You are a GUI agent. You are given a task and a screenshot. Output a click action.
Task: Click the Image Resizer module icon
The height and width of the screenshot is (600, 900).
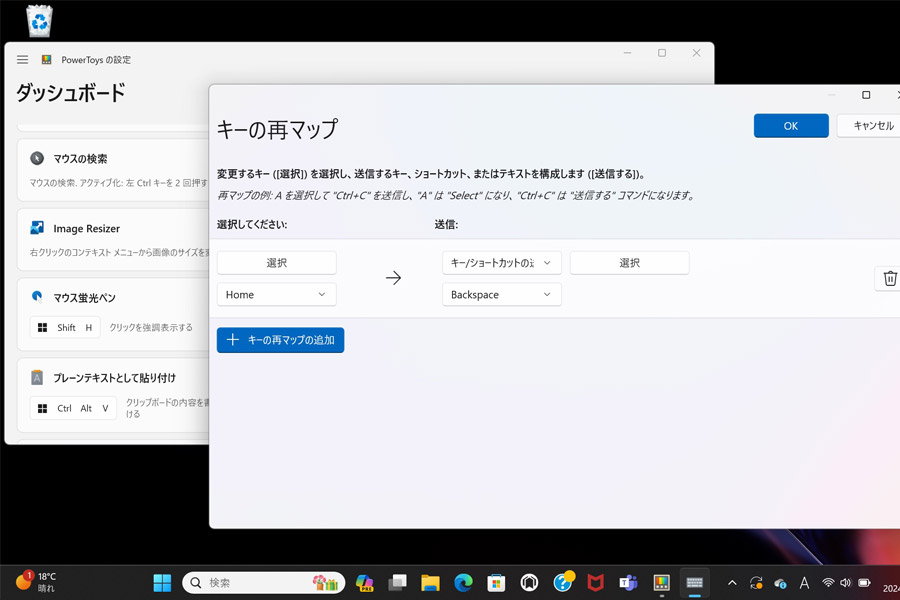click(37, 228)
